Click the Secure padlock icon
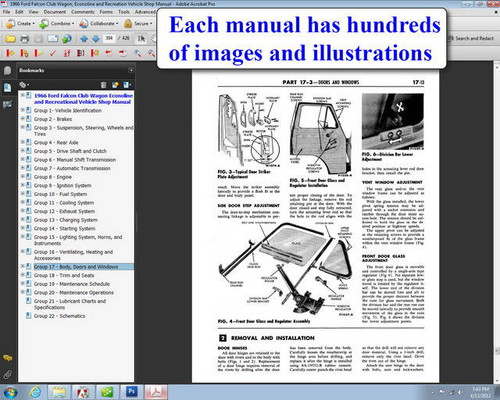 click(x=128, y=24)
